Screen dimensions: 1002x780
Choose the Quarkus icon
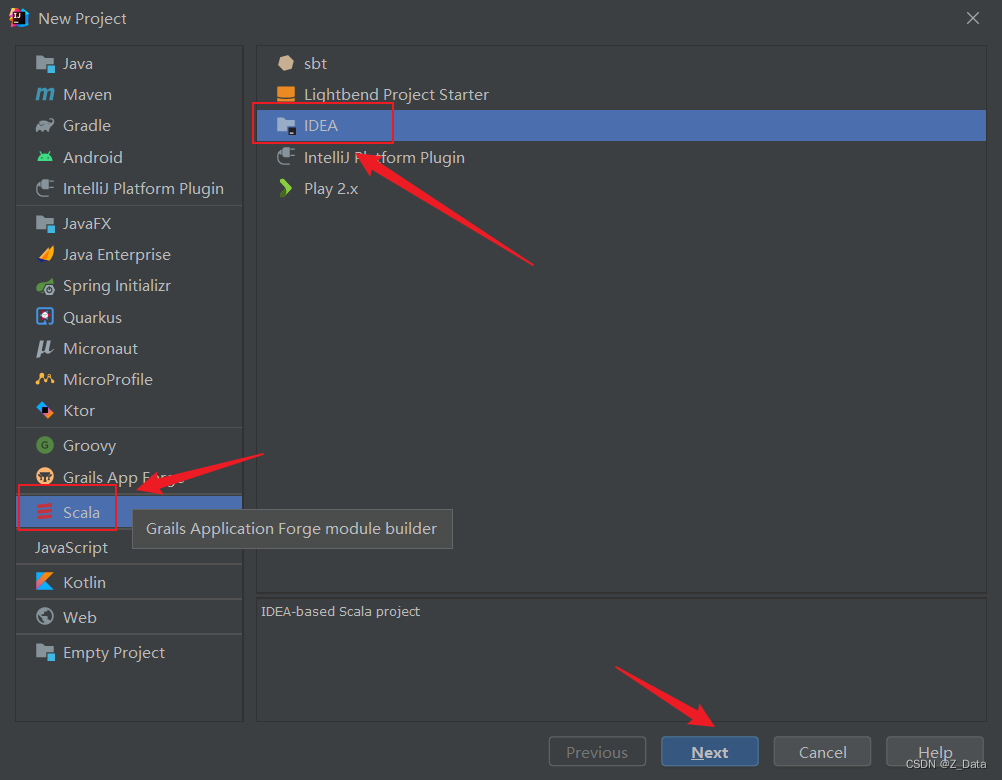pos(45,317)
